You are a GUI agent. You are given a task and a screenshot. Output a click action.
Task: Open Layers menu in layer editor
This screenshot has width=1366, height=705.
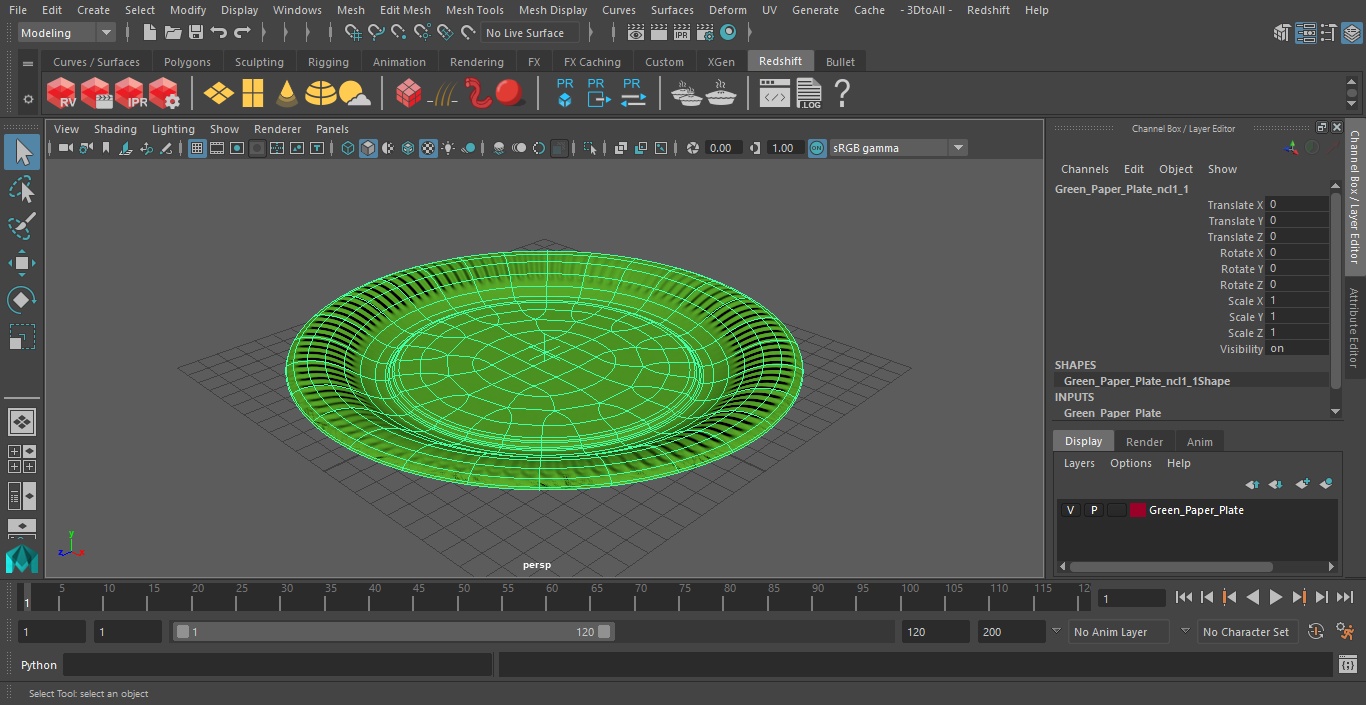pos(1079,463)
